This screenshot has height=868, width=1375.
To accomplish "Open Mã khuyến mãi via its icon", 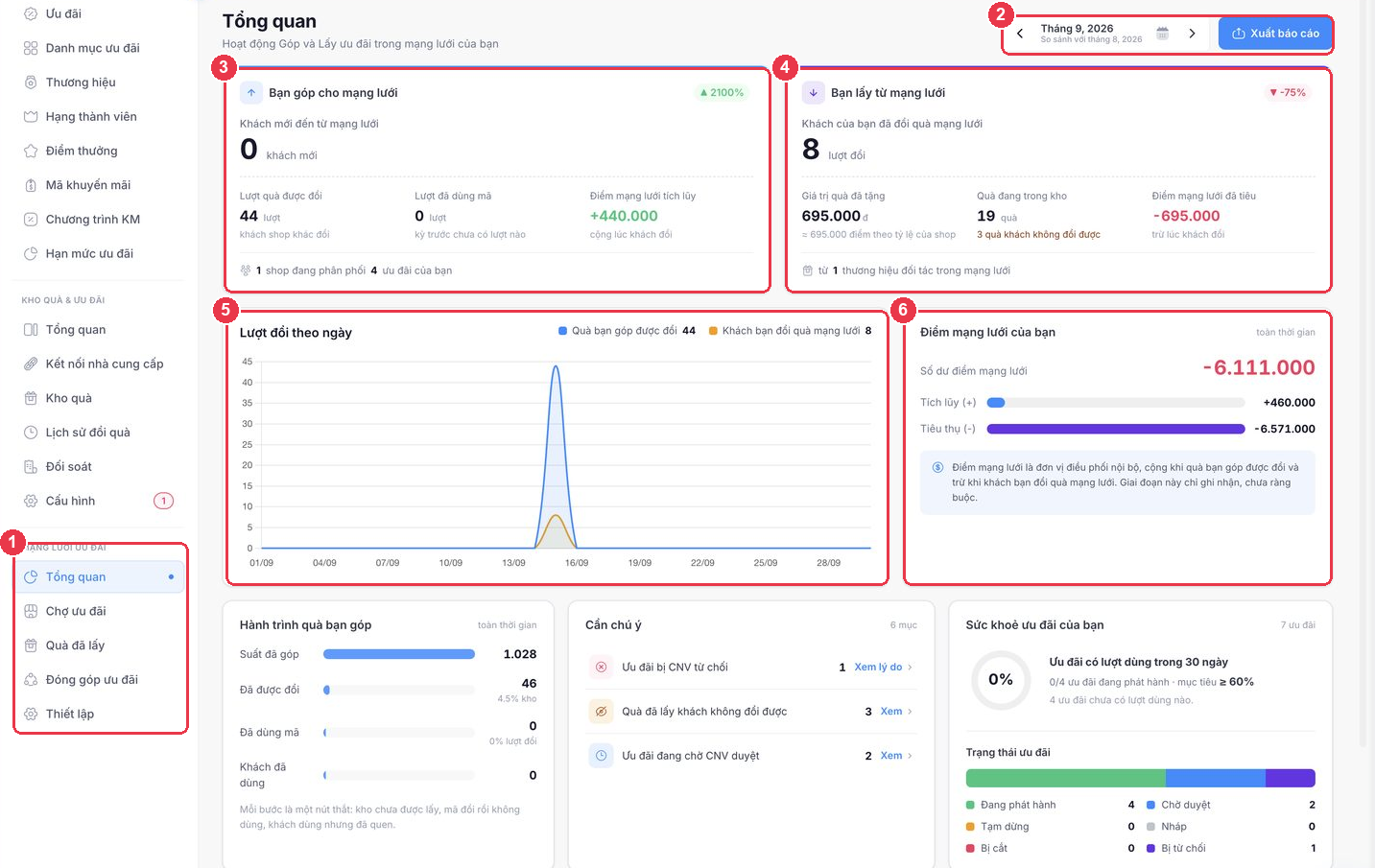I will pyautogui.click(x=31, y=185).
